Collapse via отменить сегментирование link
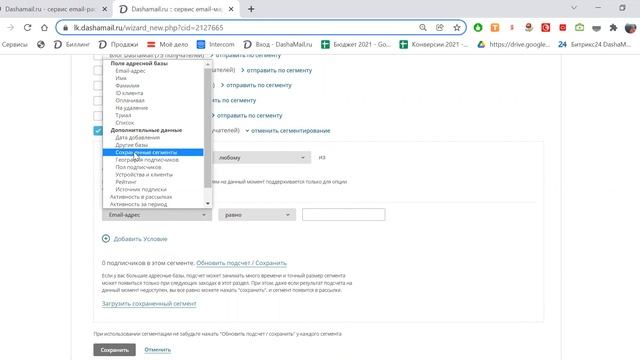 290,131
